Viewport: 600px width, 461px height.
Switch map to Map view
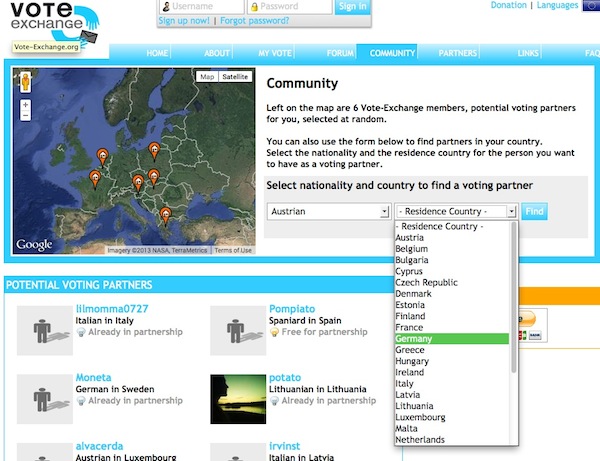click(x=207, y=77)
